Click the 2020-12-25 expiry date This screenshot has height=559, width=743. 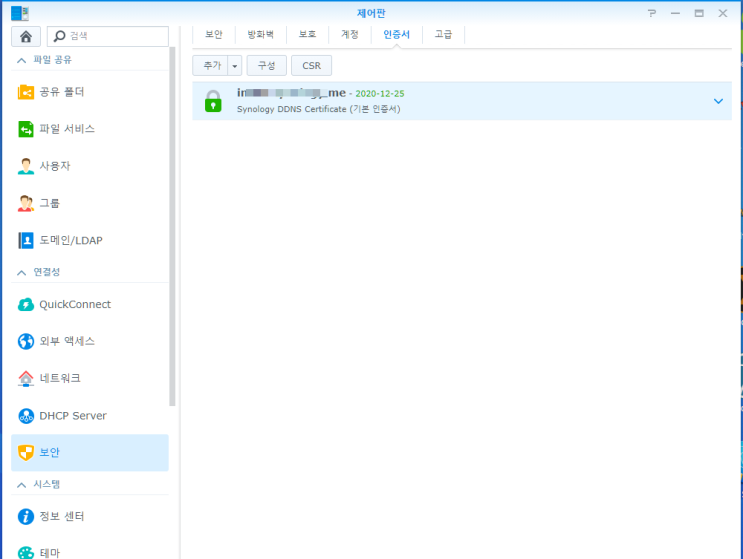point(380,94)
